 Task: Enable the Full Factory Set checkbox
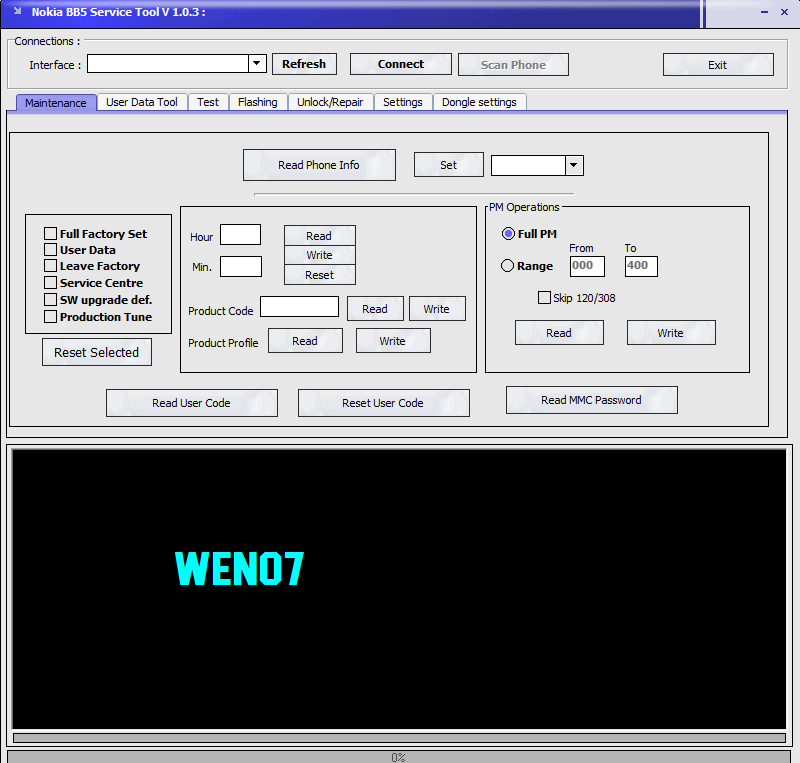[51, 234]
